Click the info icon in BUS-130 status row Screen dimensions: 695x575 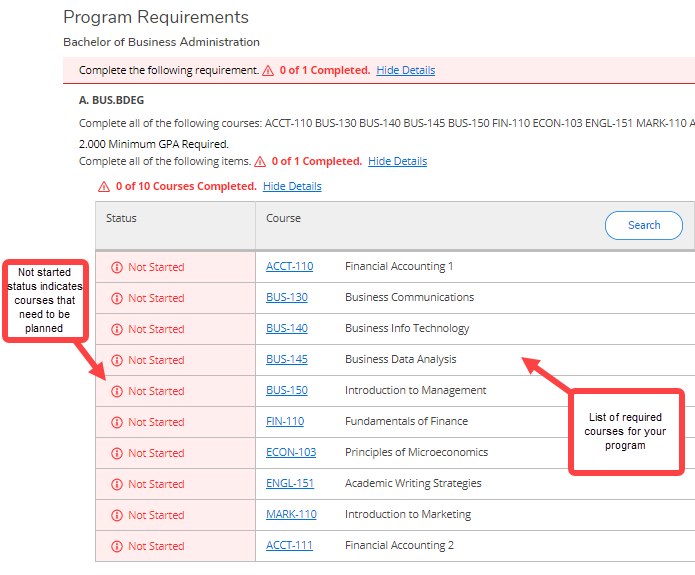117,298
